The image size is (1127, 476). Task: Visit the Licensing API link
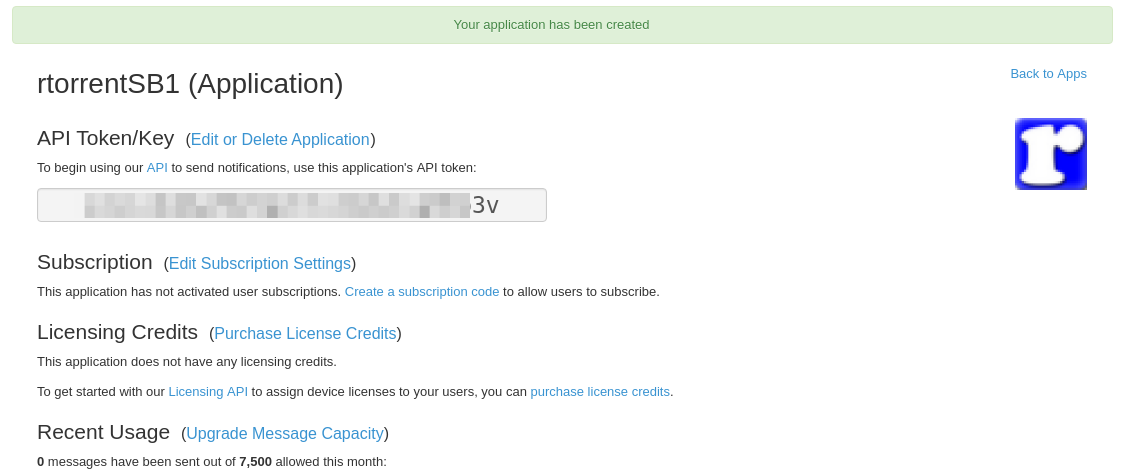pos(208,392)
